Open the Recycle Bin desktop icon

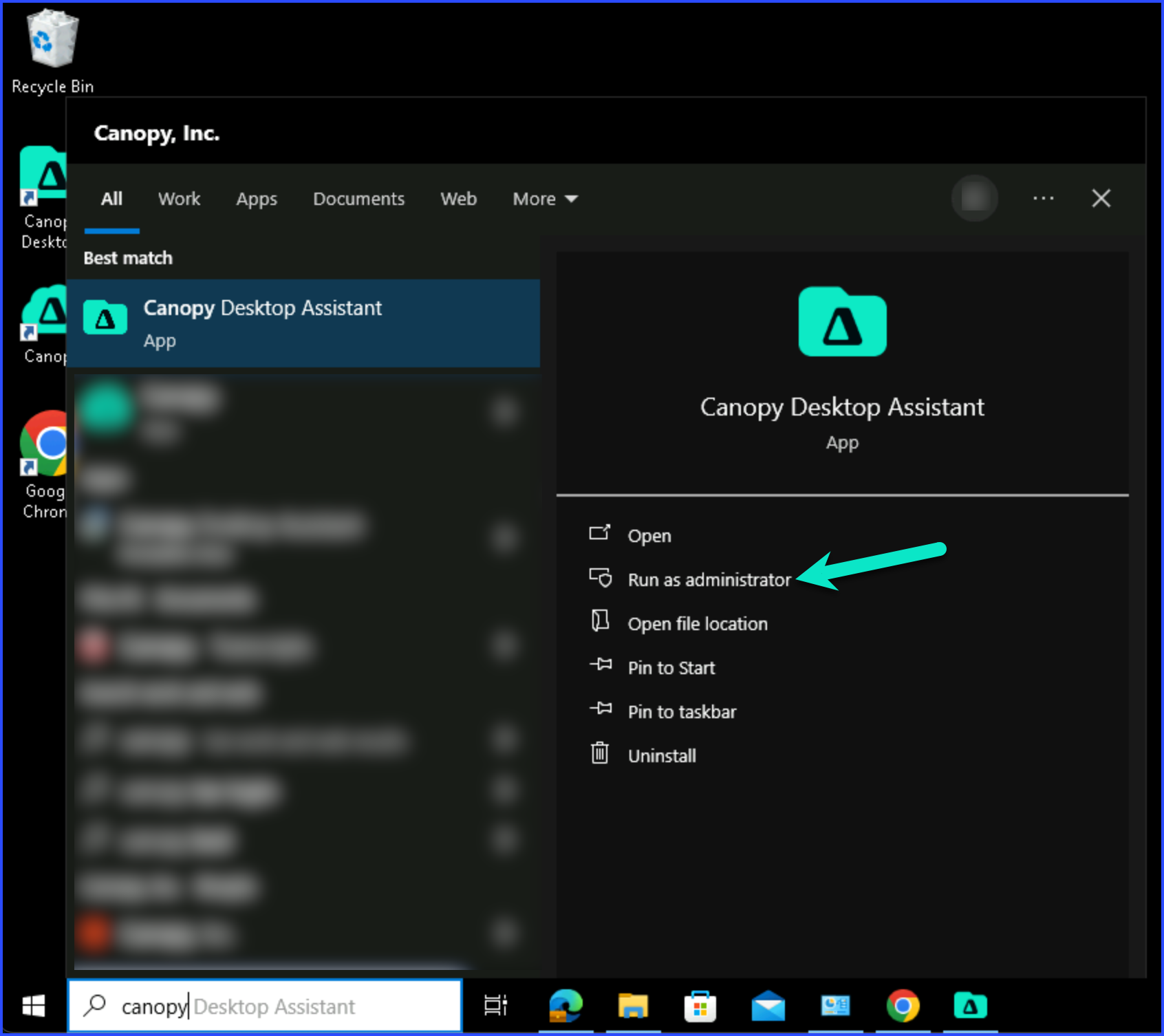(x=52, y=52)
